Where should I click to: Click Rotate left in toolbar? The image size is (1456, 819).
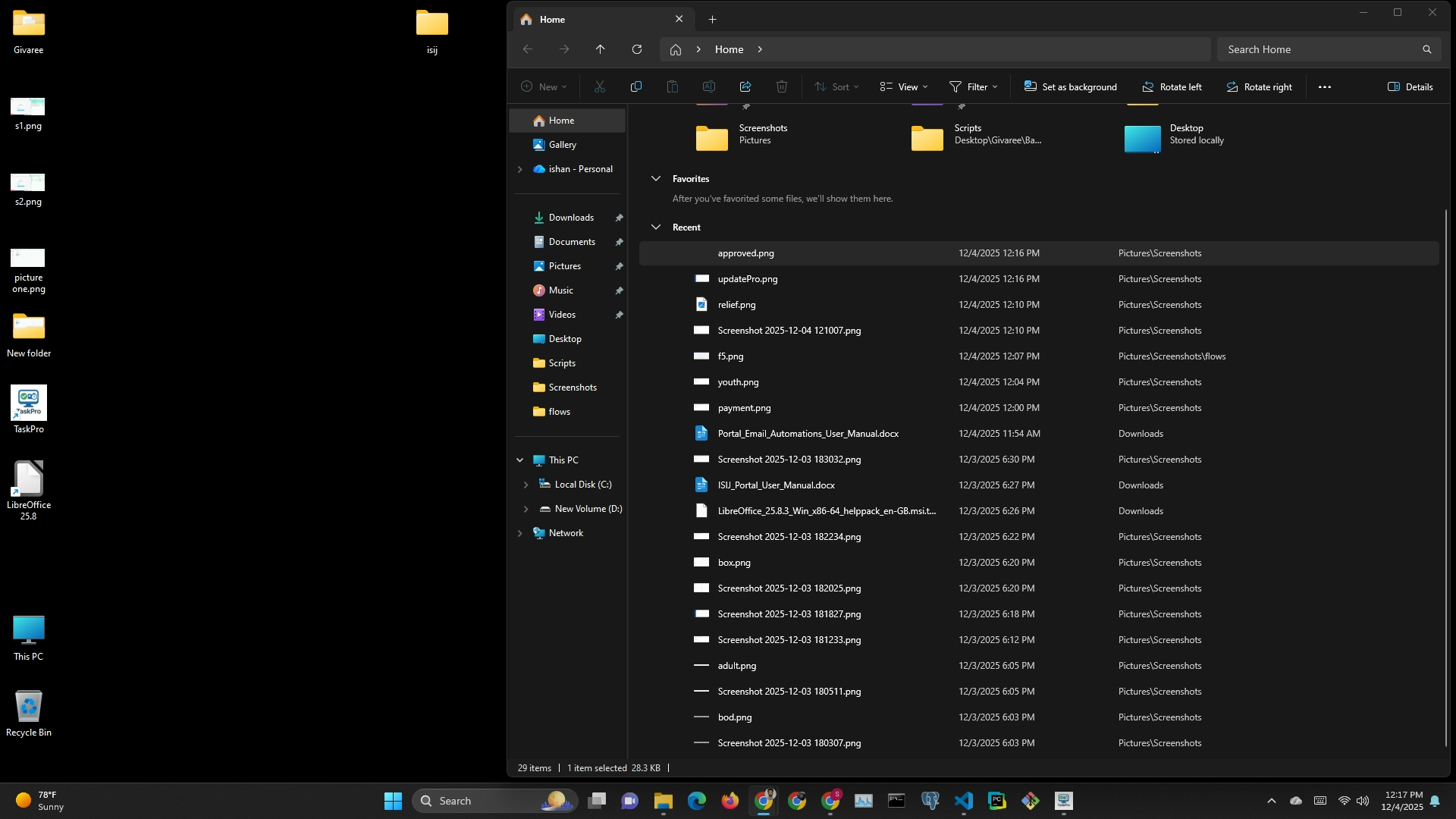tap(1172, 86)
